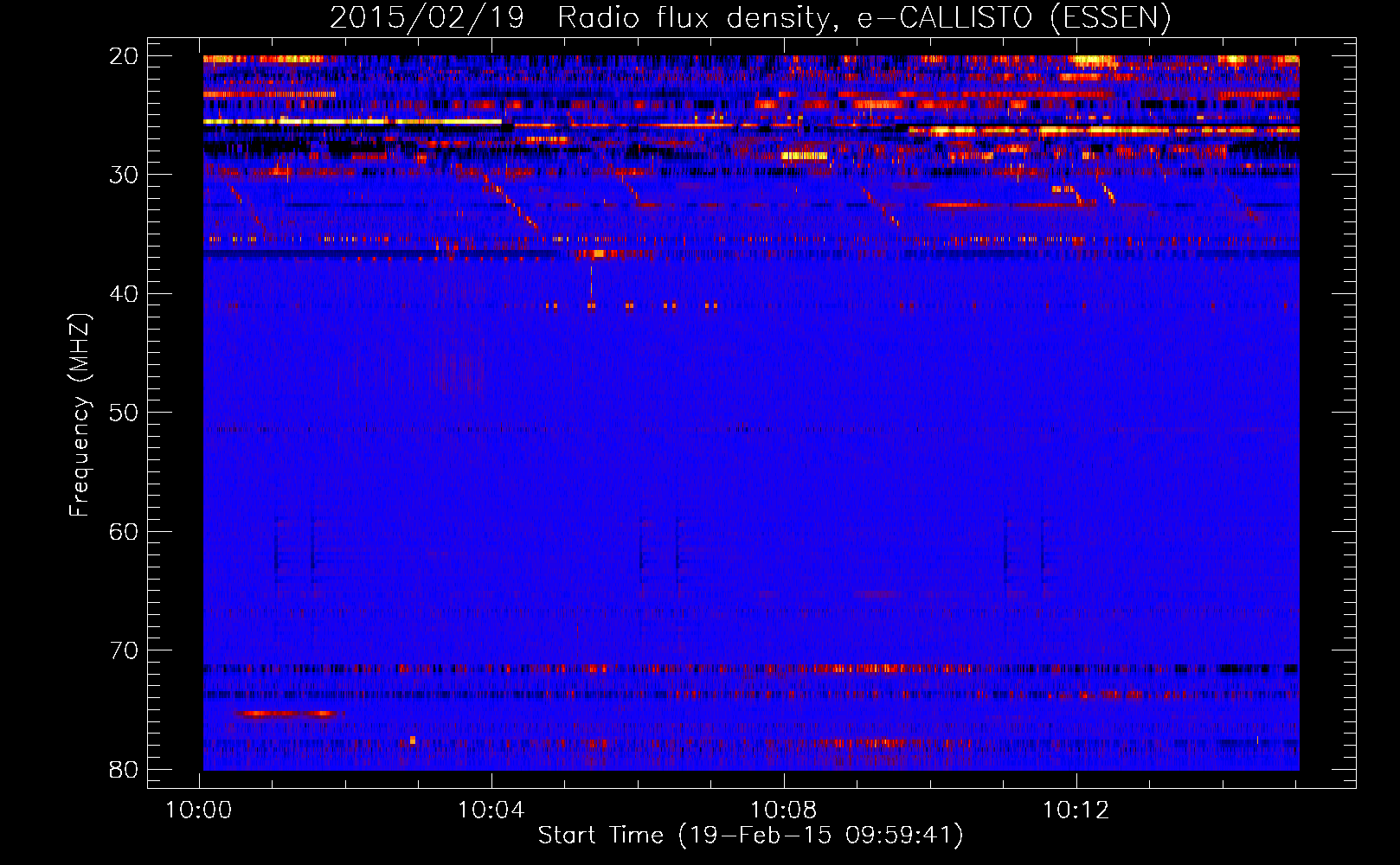
Task: Click the plot title "Radio flux density, e-CALLISTO (ESSEN)"
Action: point(864,18)
